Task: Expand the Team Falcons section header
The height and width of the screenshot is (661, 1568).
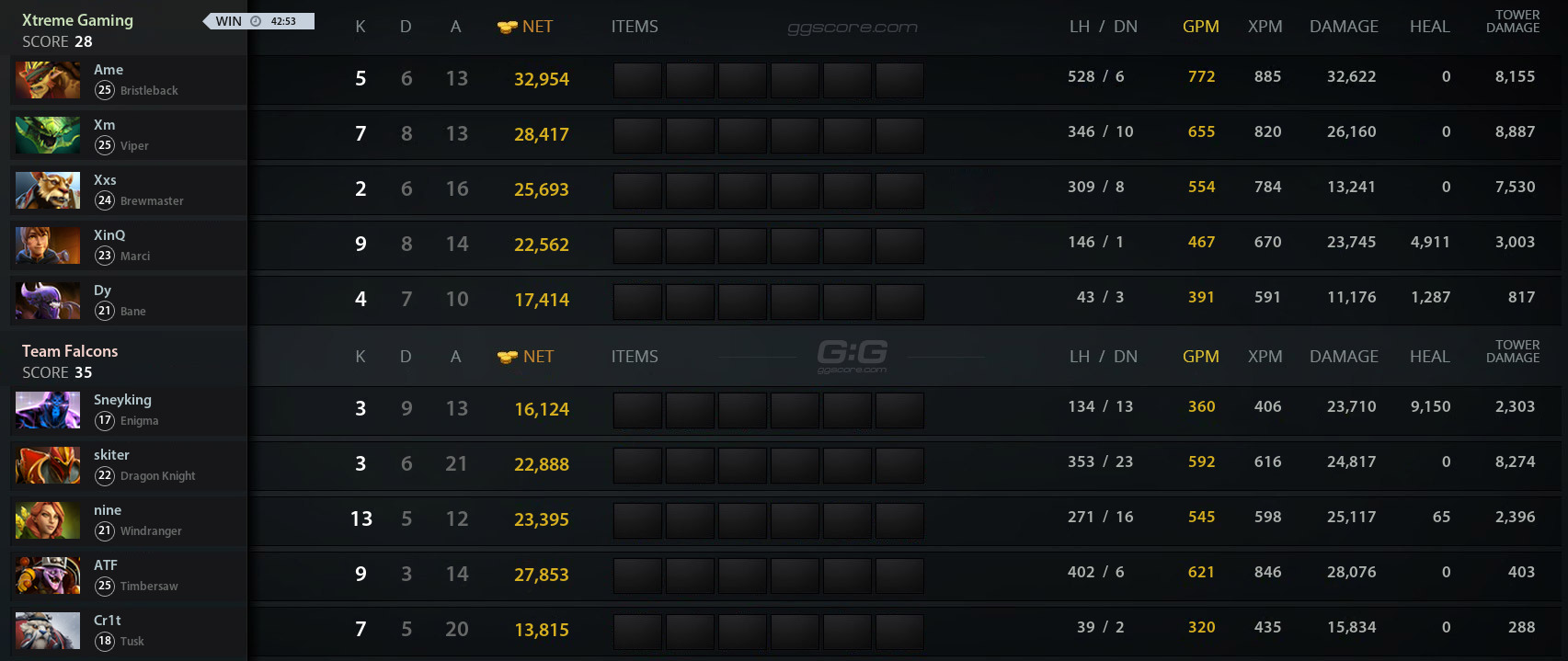Action: tap(69, 350)
